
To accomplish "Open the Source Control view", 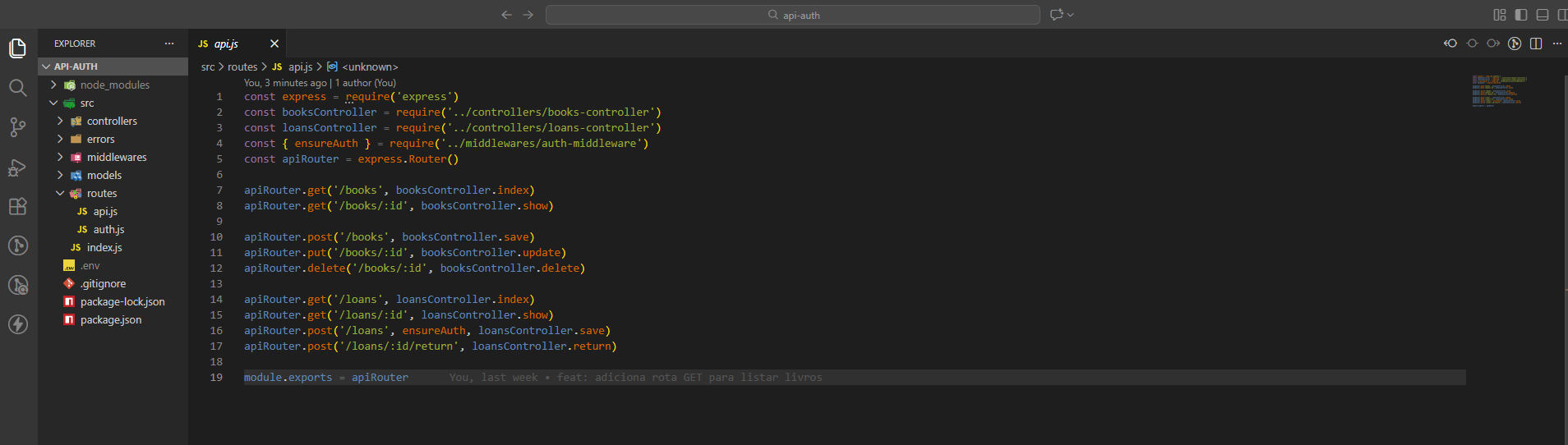I will coord(17,127).
